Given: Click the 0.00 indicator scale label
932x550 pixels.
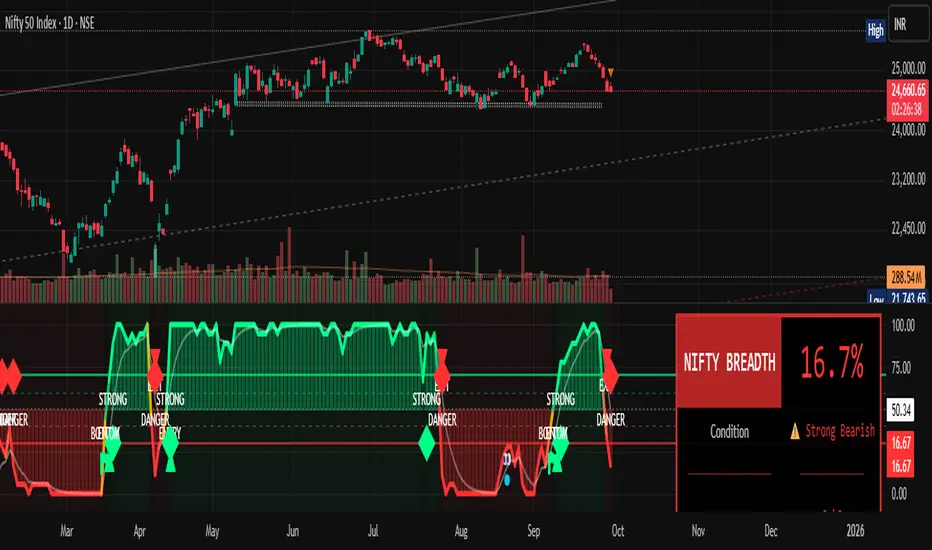Looking at the screenshot, I should coord(899,494).
